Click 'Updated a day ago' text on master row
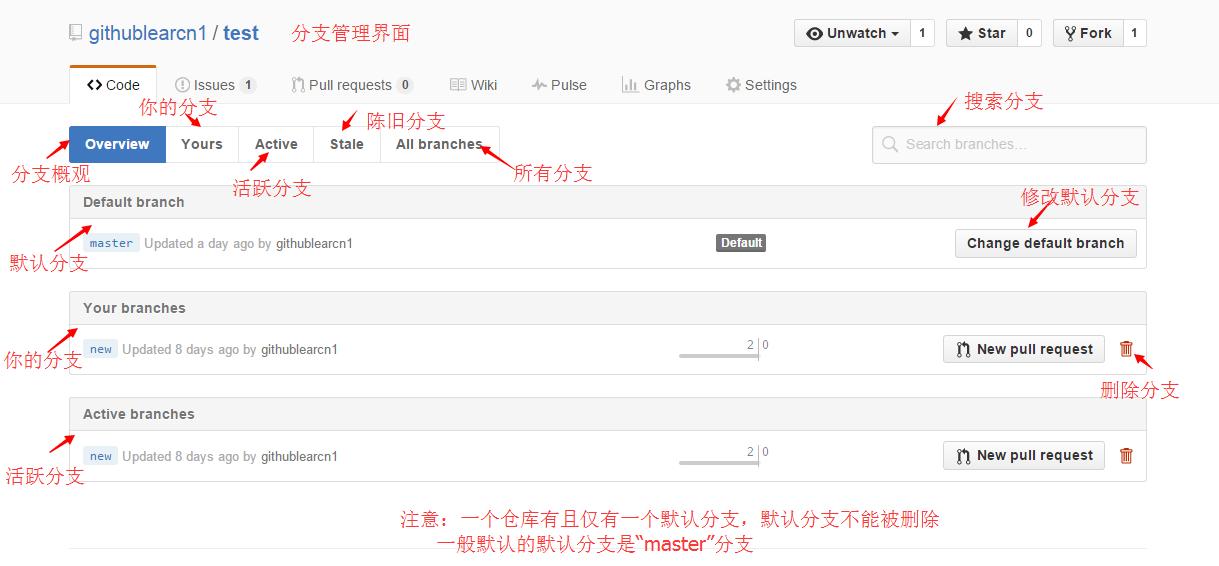Image resolution: width=1219 pixels, height=566 pixels. pyautogui.click(x=199, y=243)
